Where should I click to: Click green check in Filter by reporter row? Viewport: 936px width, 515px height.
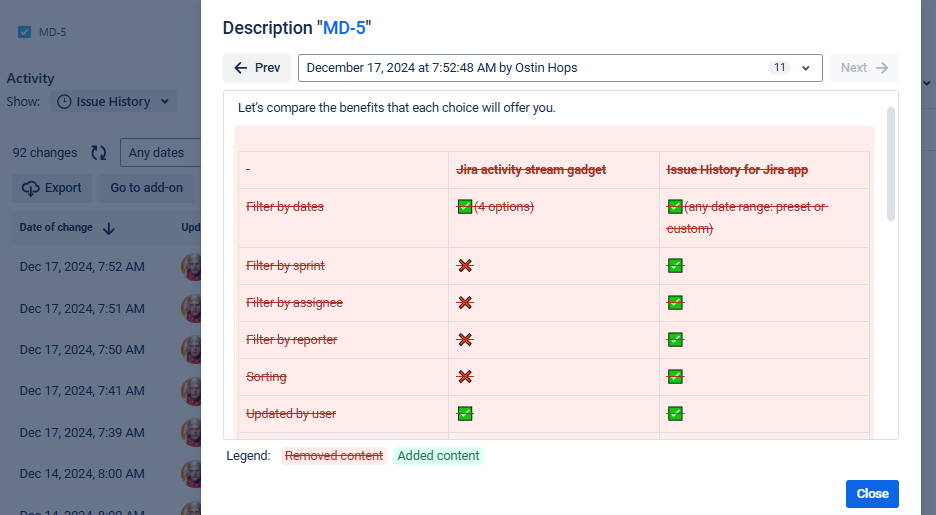click(675, 340)
